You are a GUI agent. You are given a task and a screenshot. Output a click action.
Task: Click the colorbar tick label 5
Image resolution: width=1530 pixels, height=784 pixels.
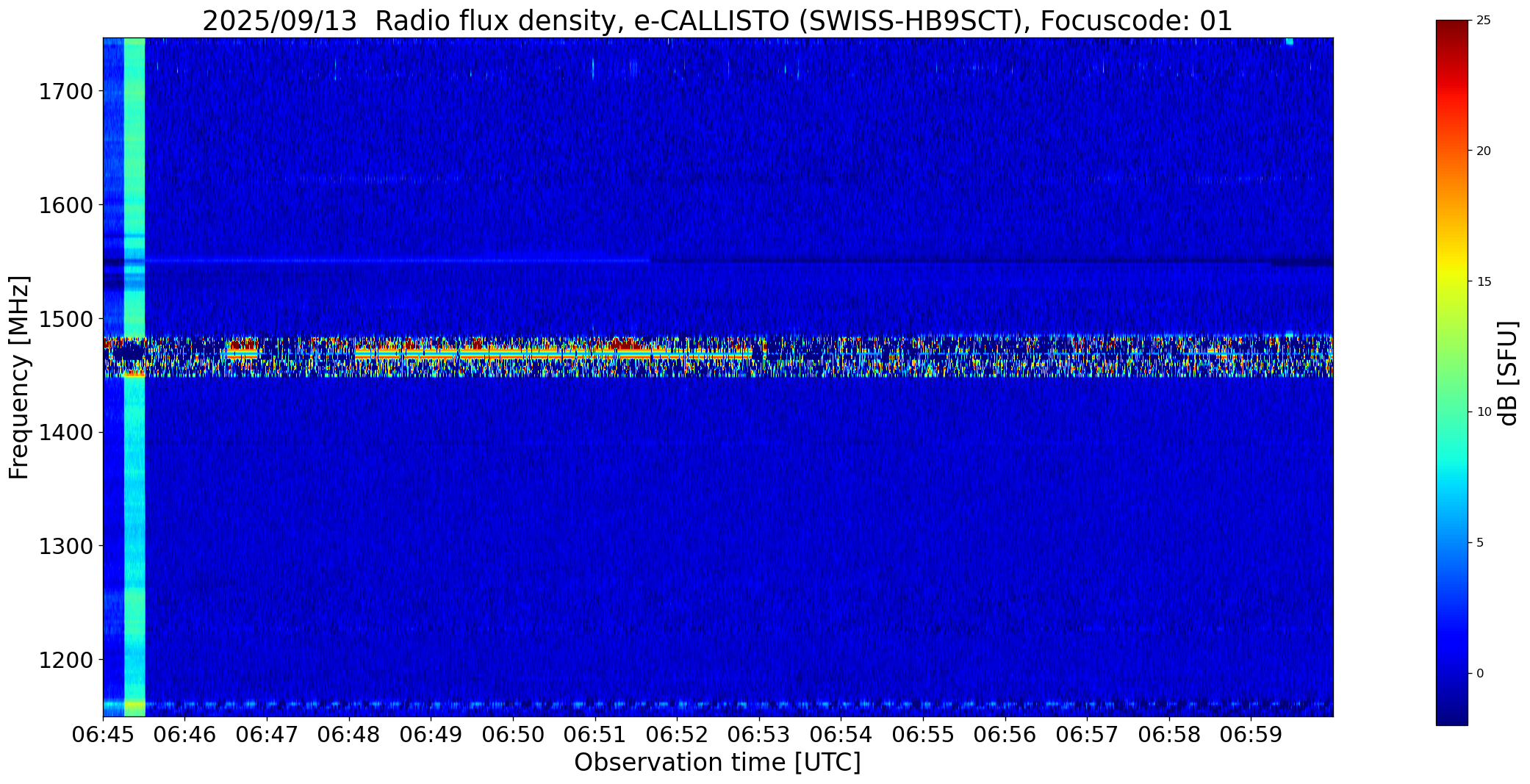(1480, 543)
